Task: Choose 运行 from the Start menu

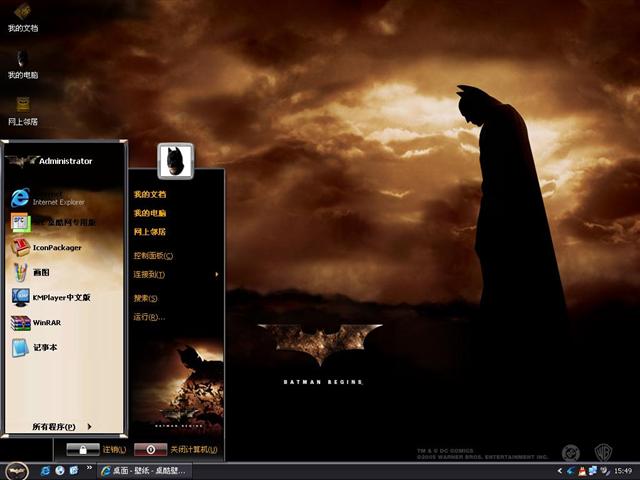Action: click(x=148, y=317)
